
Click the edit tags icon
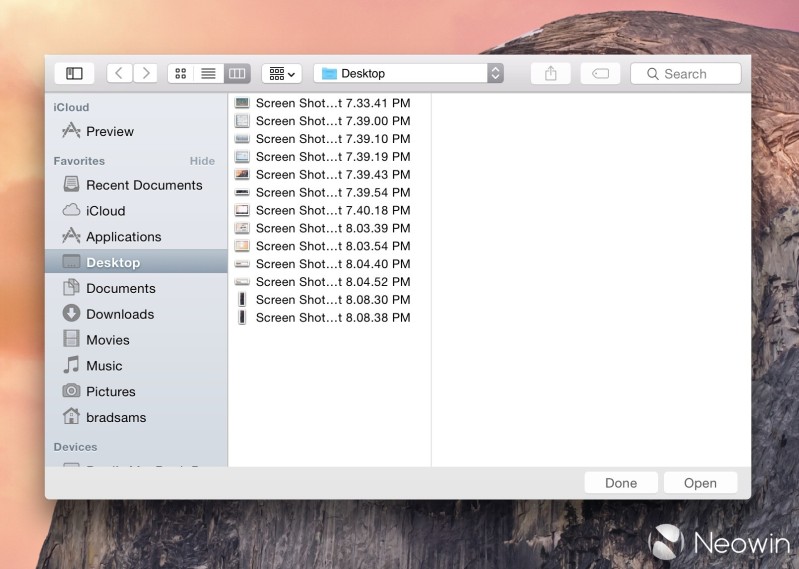coord(600,73)
